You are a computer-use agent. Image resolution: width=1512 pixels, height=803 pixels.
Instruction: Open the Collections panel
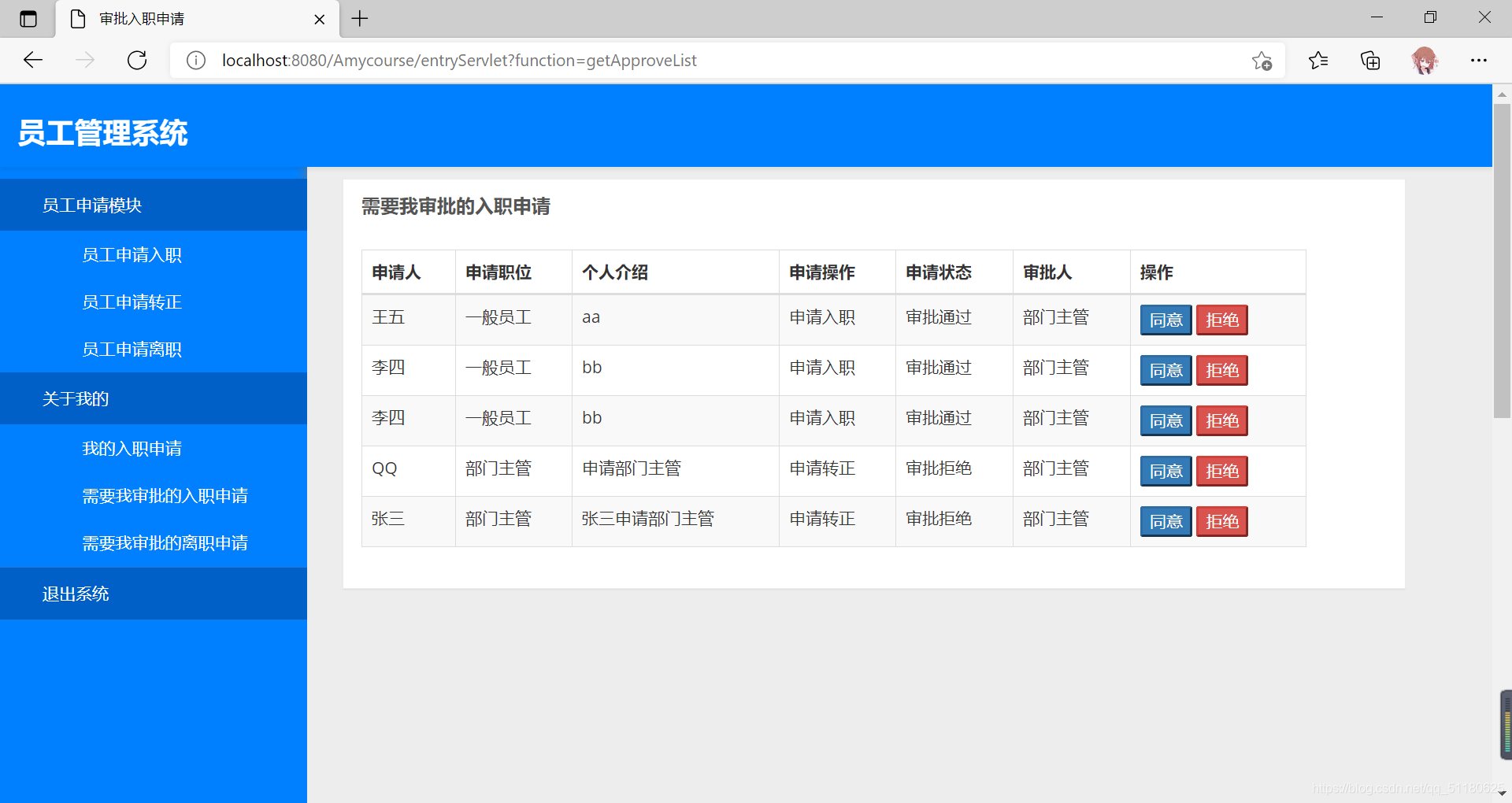[x=1370, y=60]
